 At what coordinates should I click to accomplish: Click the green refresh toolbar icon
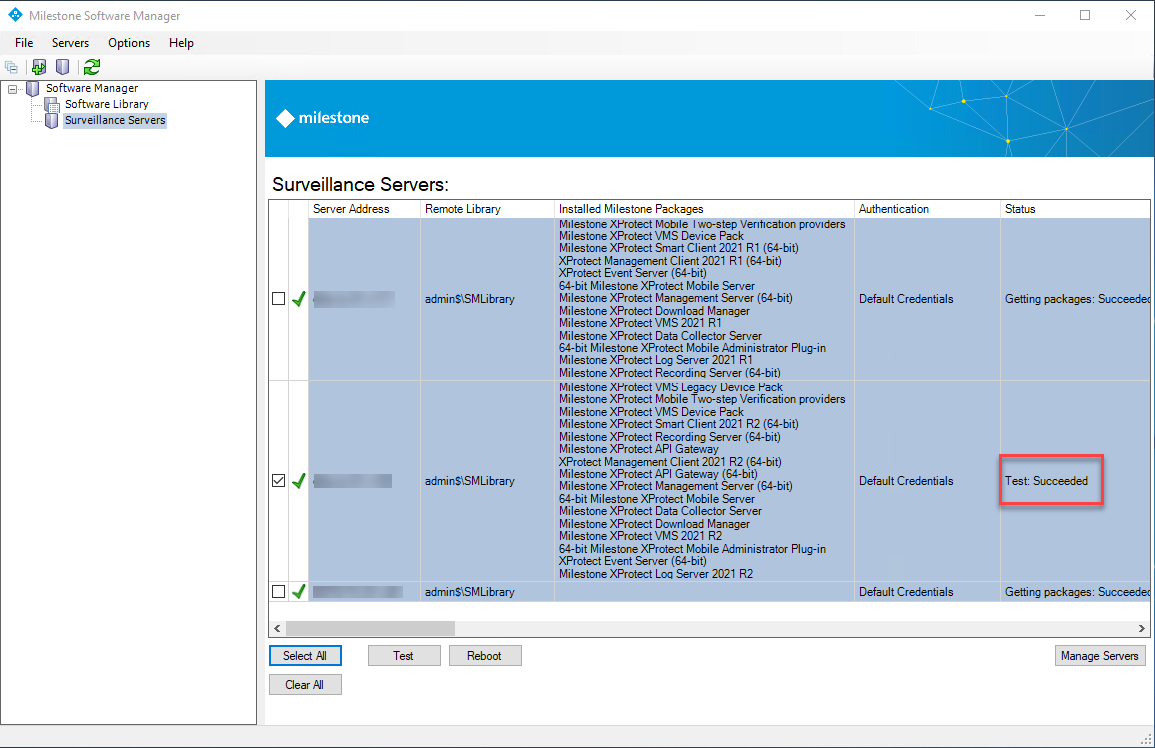92,67
